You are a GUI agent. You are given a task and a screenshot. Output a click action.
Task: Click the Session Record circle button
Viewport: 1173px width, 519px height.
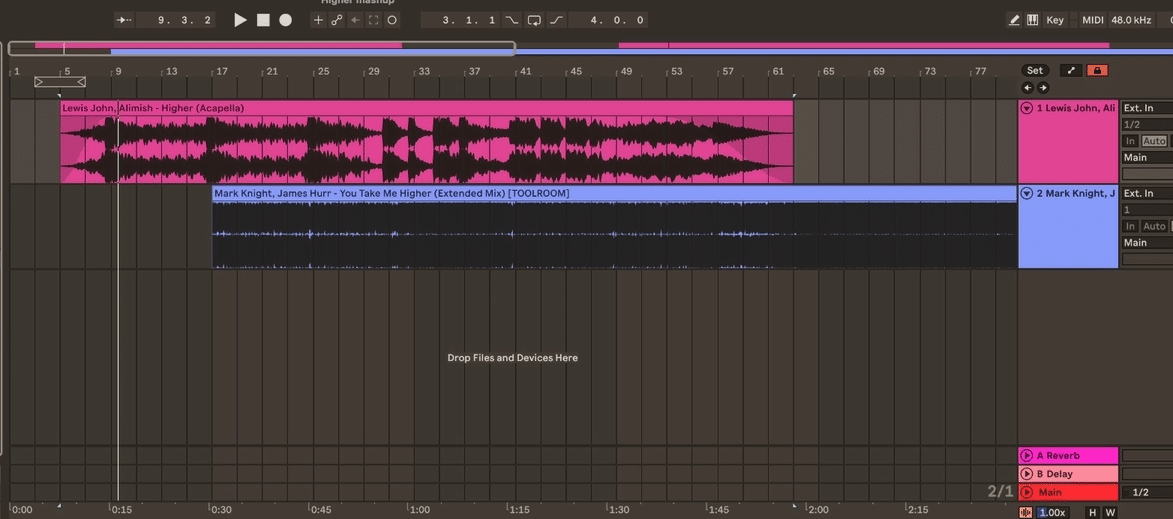pos(391,20)
